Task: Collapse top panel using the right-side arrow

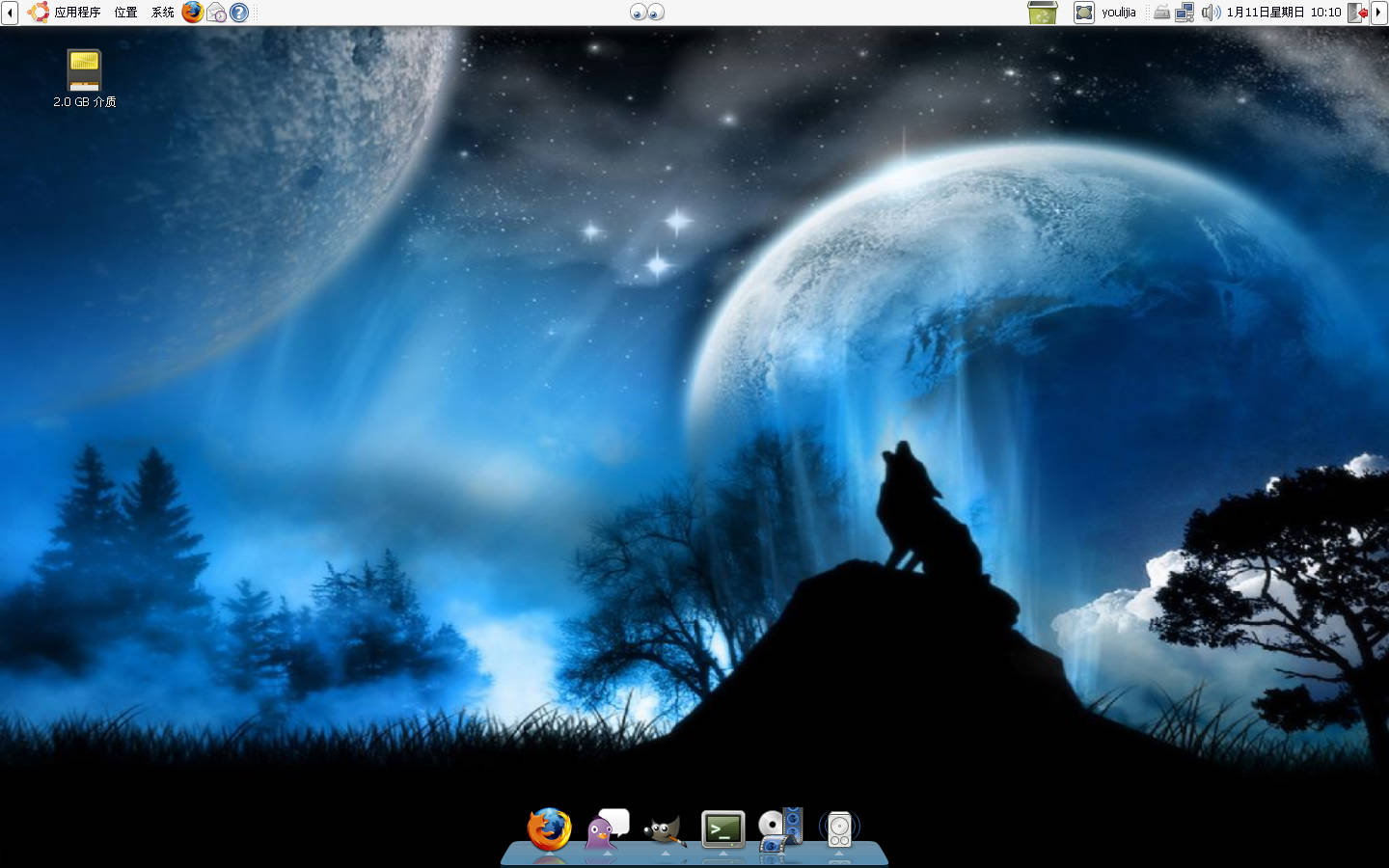Action: 1379,13
